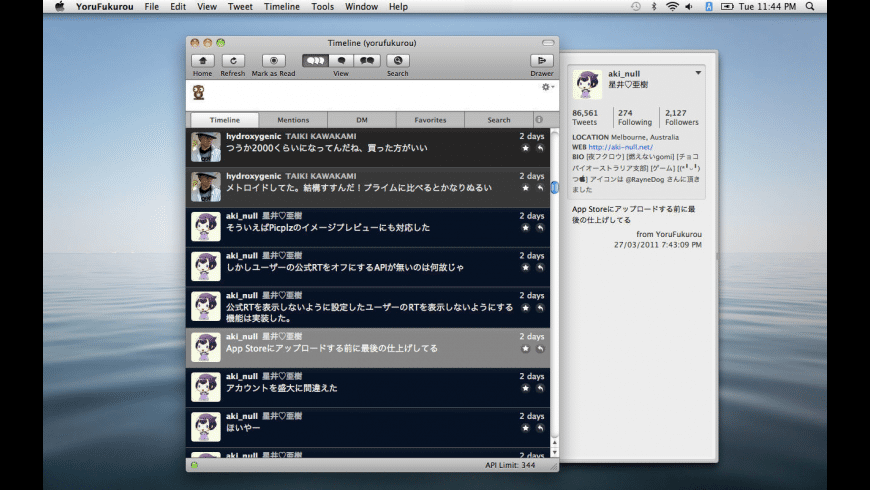Mark all tweets as read
The width and height of the screenshot is (870, 490).
[274, 60]
